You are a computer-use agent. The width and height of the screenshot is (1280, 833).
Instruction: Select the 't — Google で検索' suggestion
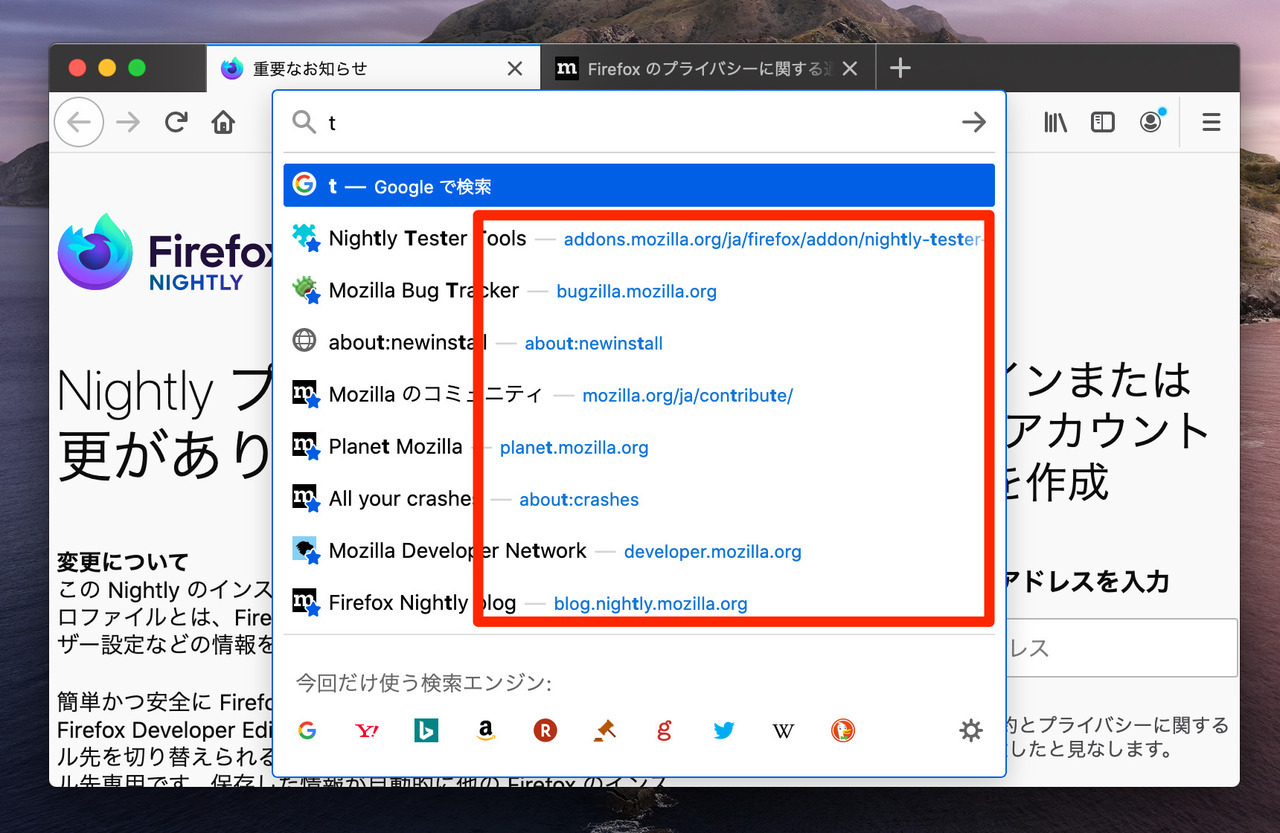click(639, 186)
